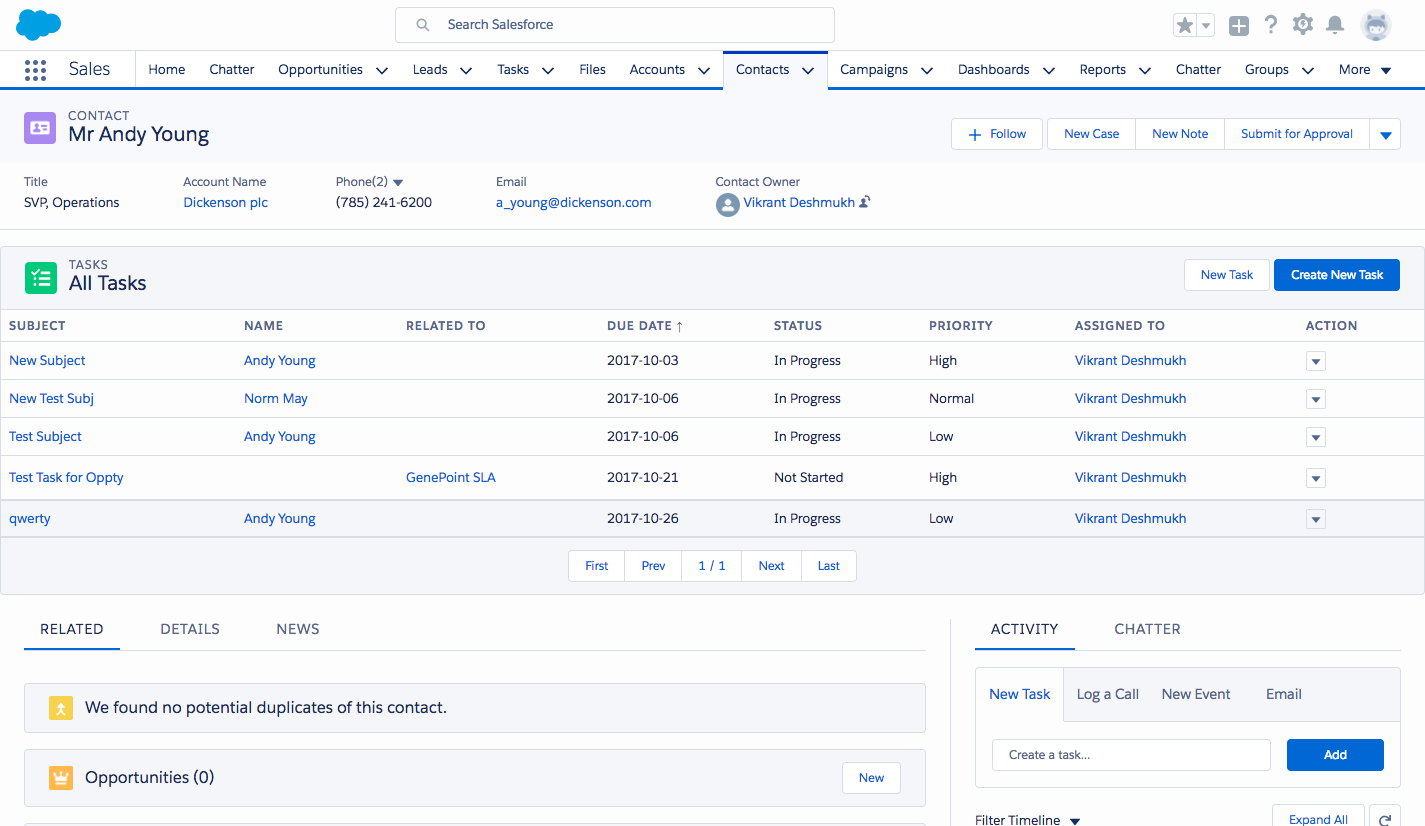
Task: Expand the Tasks tab chevron
Action: point(548,71)
